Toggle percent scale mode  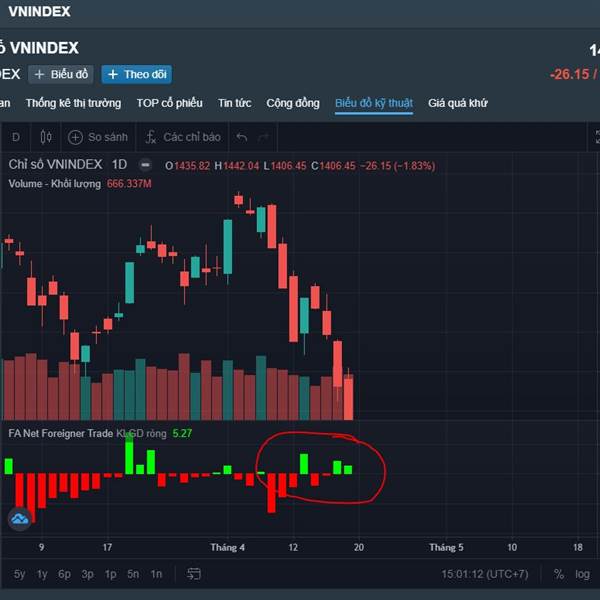coord(559,574)
